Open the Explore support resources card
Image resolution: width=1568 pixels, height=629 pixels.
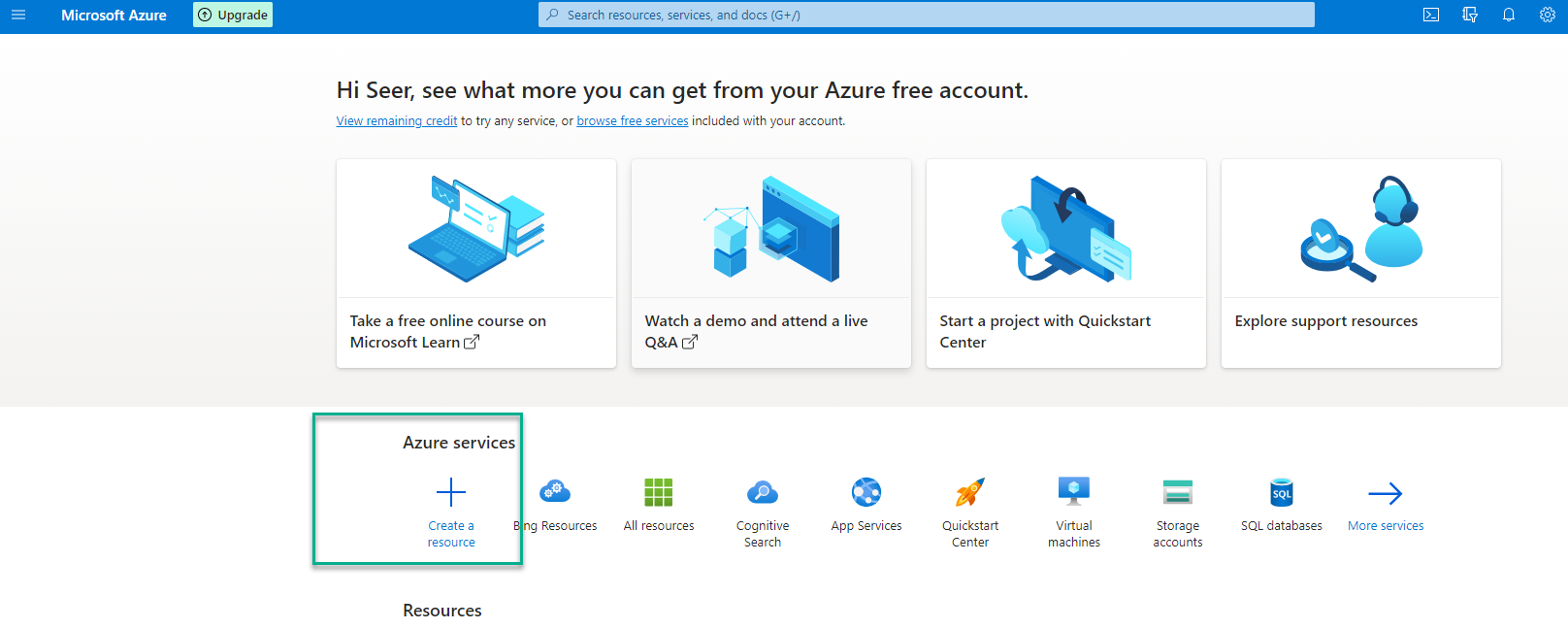[x=1360, y=263]
